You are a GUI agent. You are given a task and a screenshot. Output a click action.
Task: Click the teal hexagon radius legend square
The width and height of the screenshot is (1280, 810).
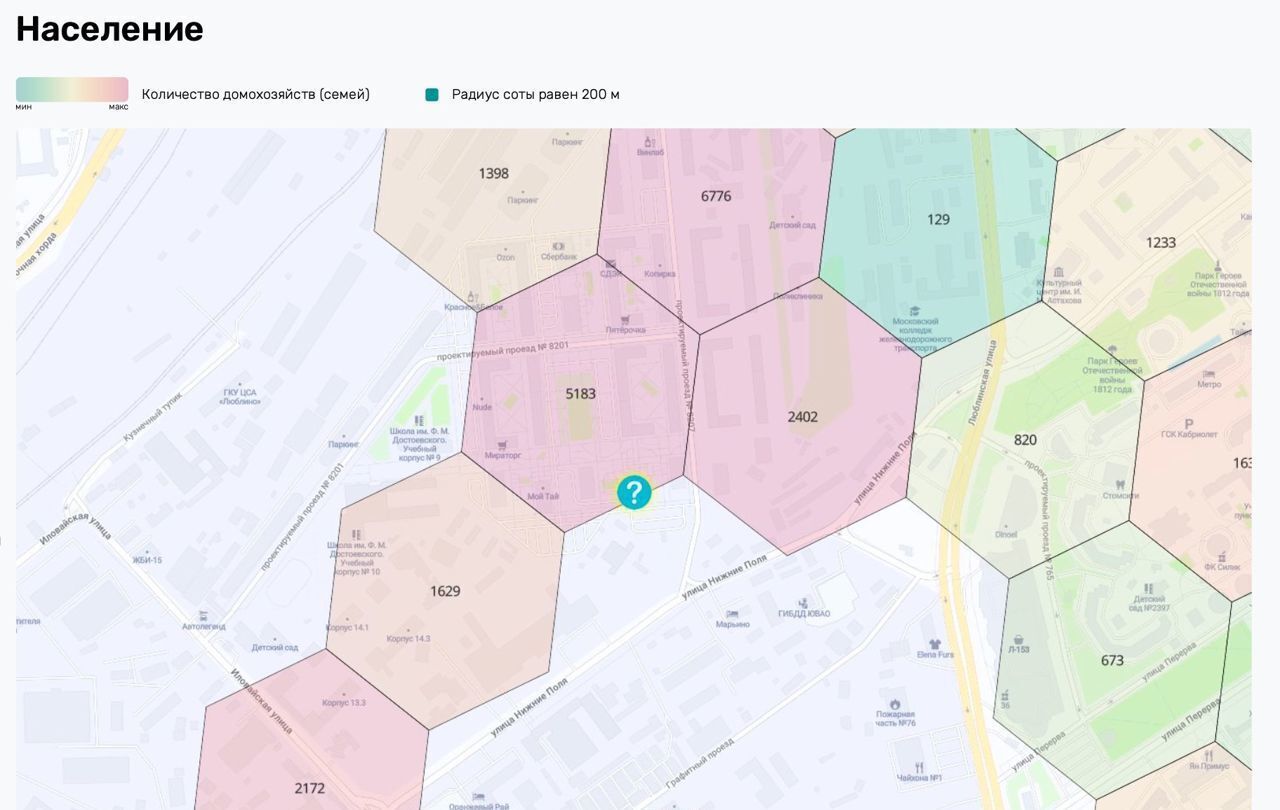pos(432,94)
